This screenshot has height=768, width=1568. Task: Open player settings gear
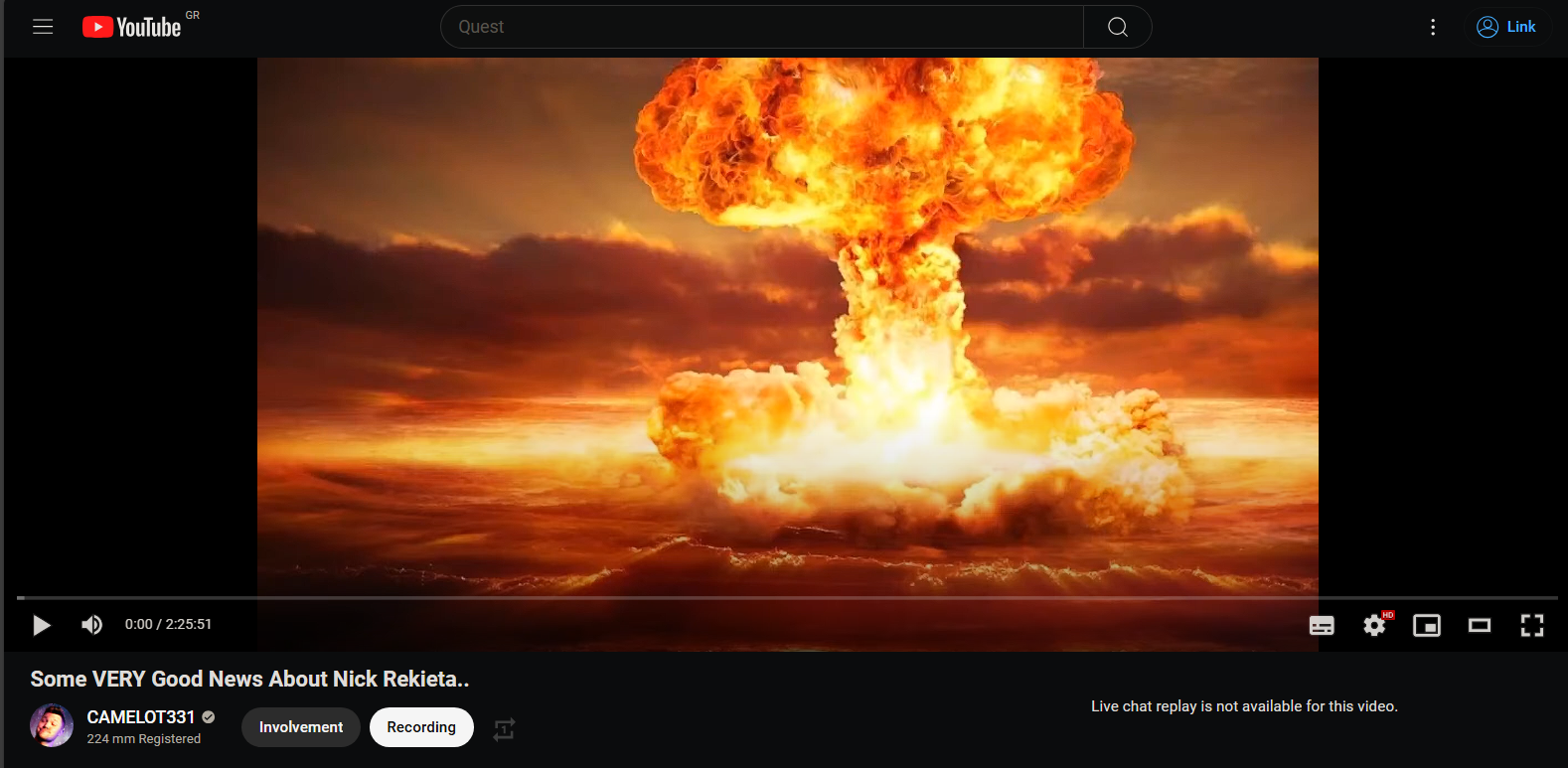tap(1375, 625)
